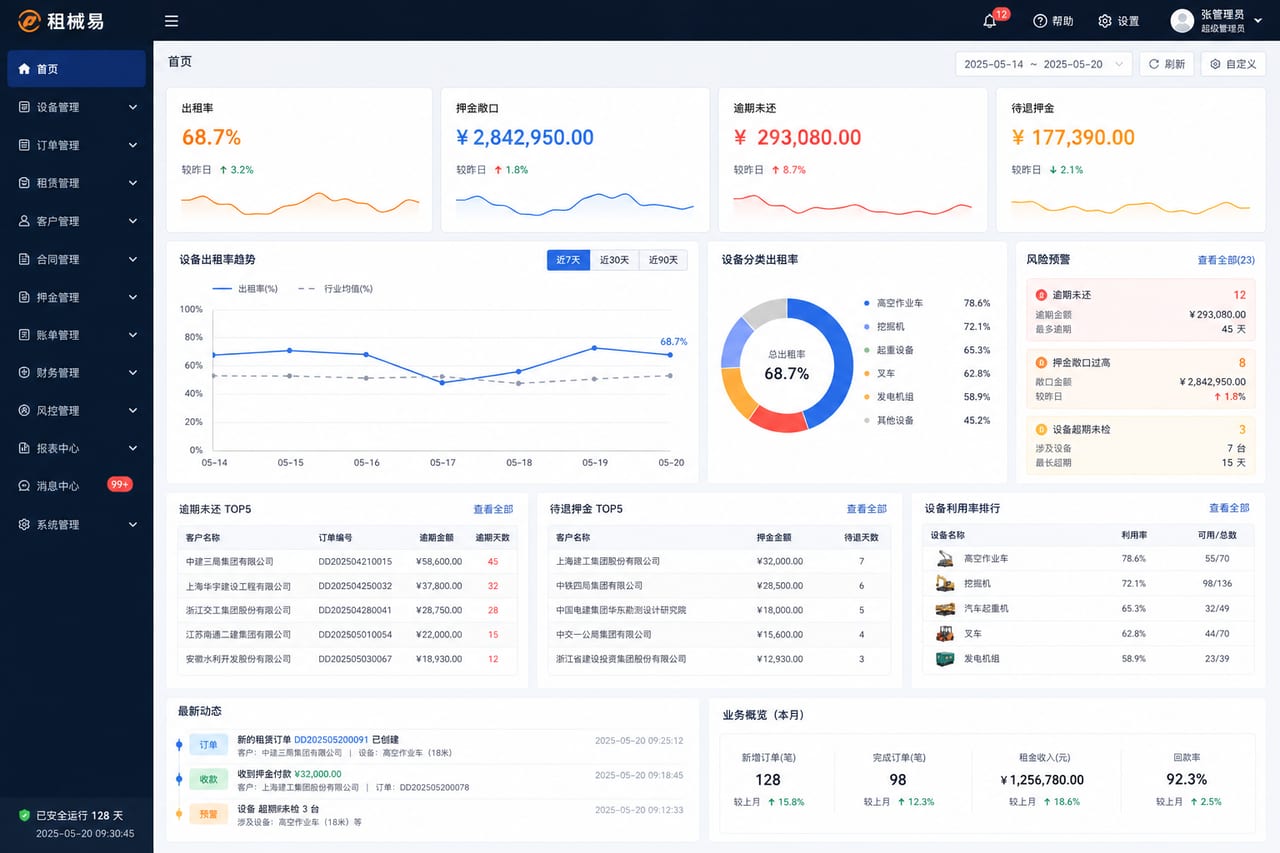Open the settings gear in top bar
The height and width of the screenshot is (853, 1280).
[x=1105, y=21]
